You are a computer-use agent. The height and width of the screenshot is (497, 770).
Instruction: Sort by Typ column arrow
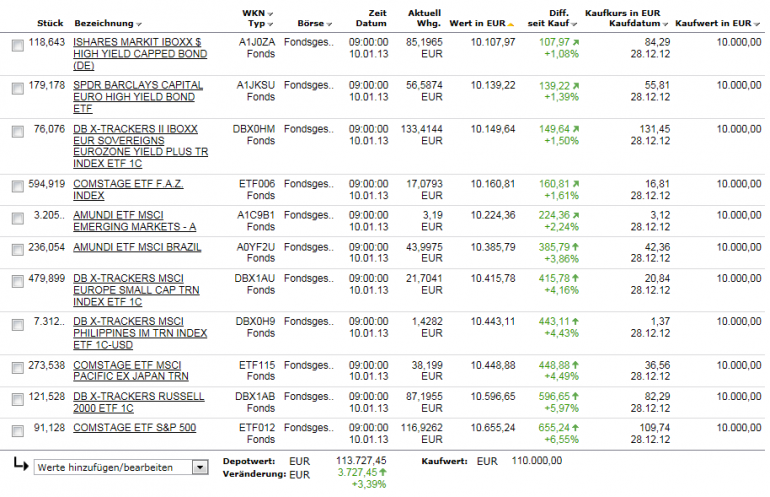(x=271, y=24)
